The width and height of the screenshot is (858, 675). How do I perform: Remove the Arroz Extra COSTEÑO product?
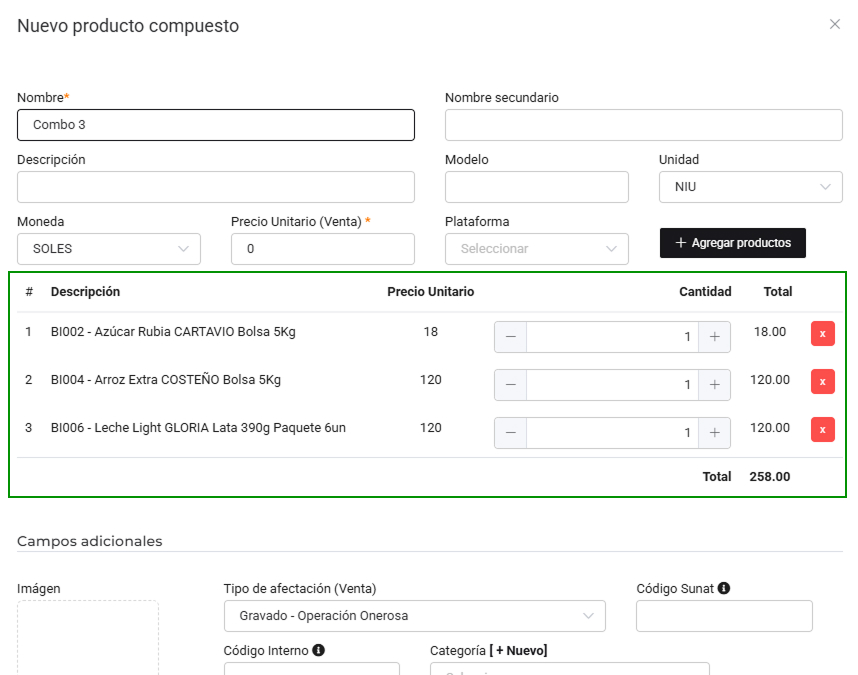[x=822, y=381]
